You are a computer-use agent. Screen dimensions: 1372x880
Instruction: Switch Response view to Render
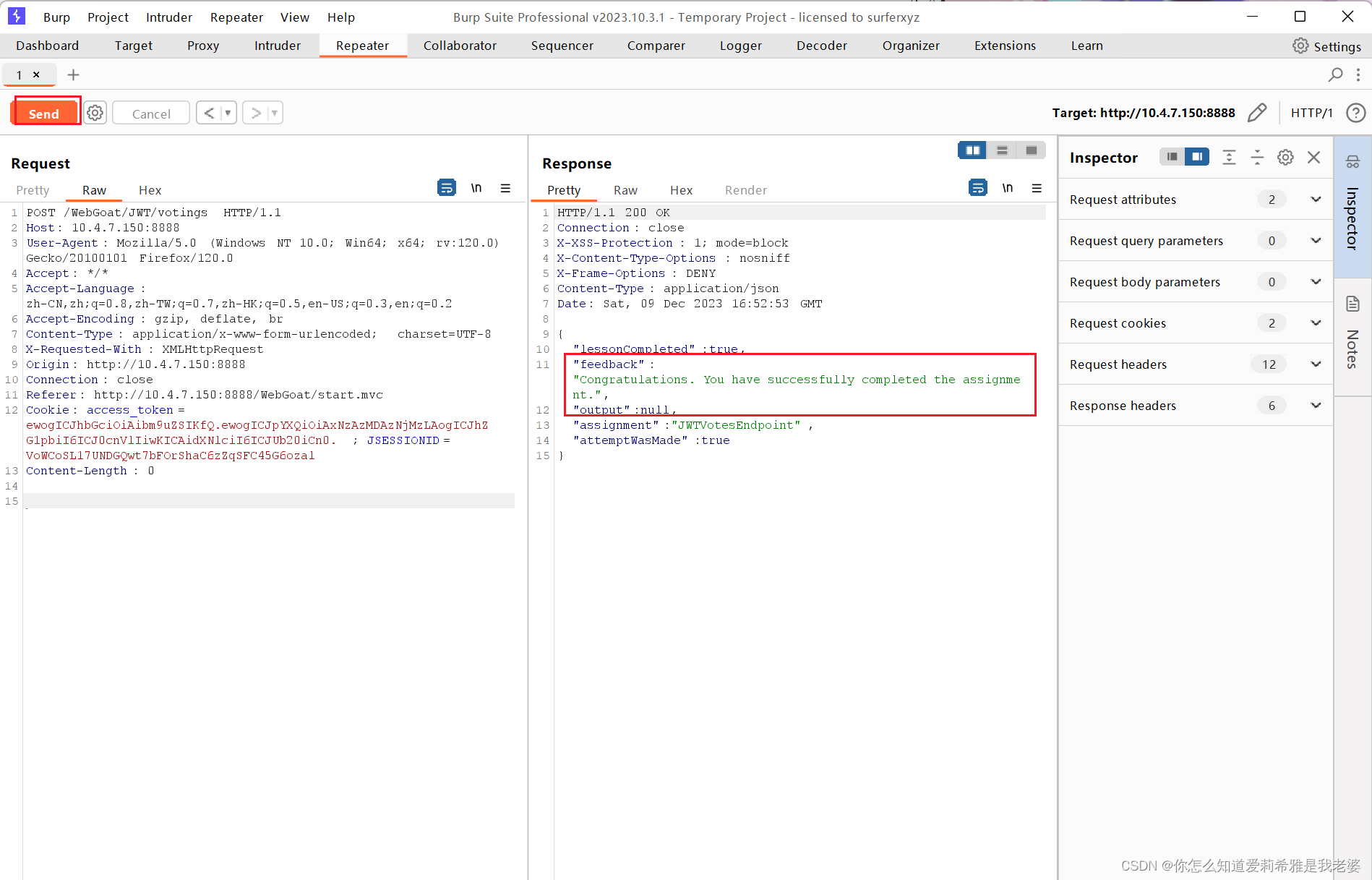coord(746,190)
